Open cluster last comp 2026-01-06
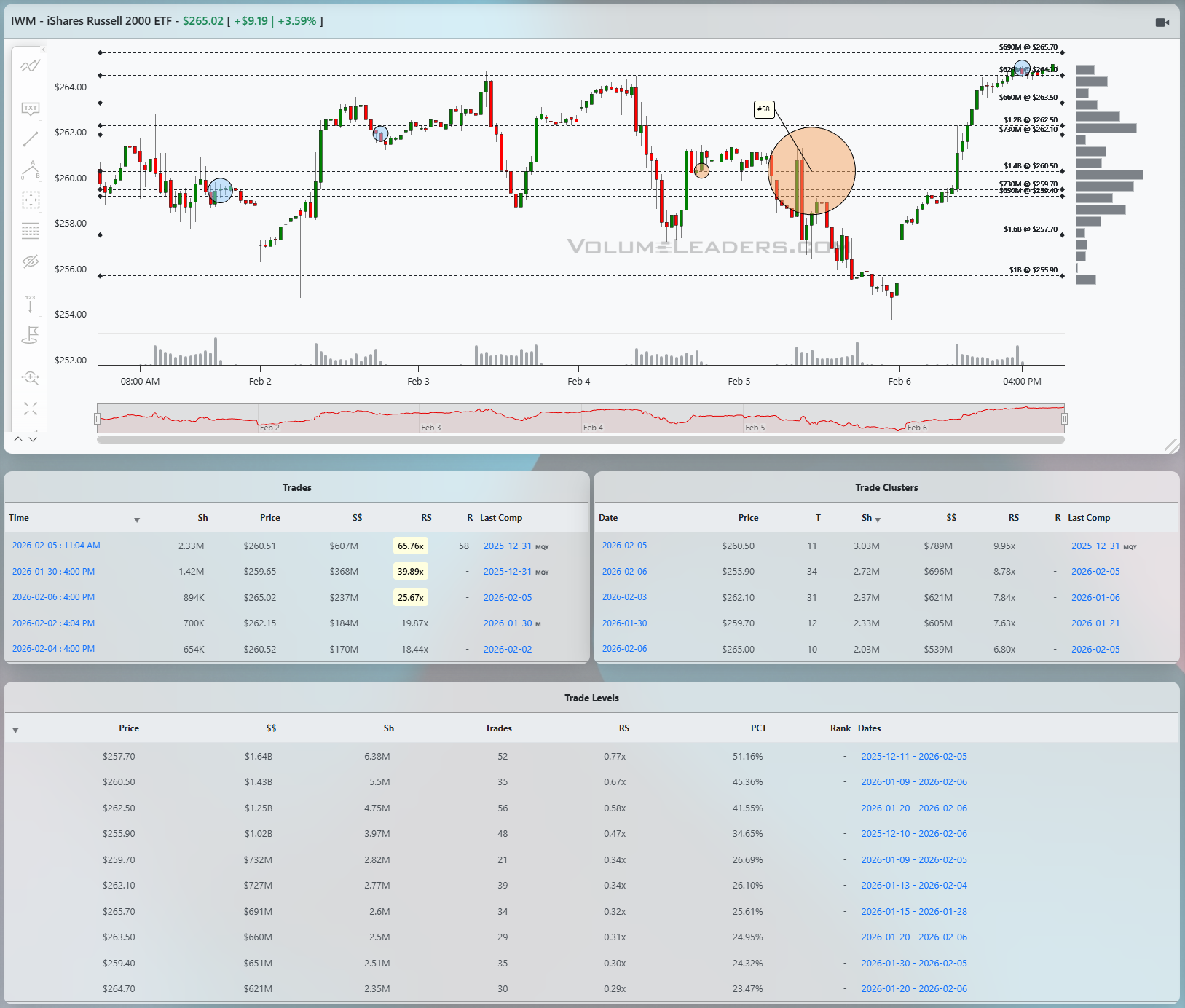This screenshot has width=1185, height=1008. coord(1095,598)
